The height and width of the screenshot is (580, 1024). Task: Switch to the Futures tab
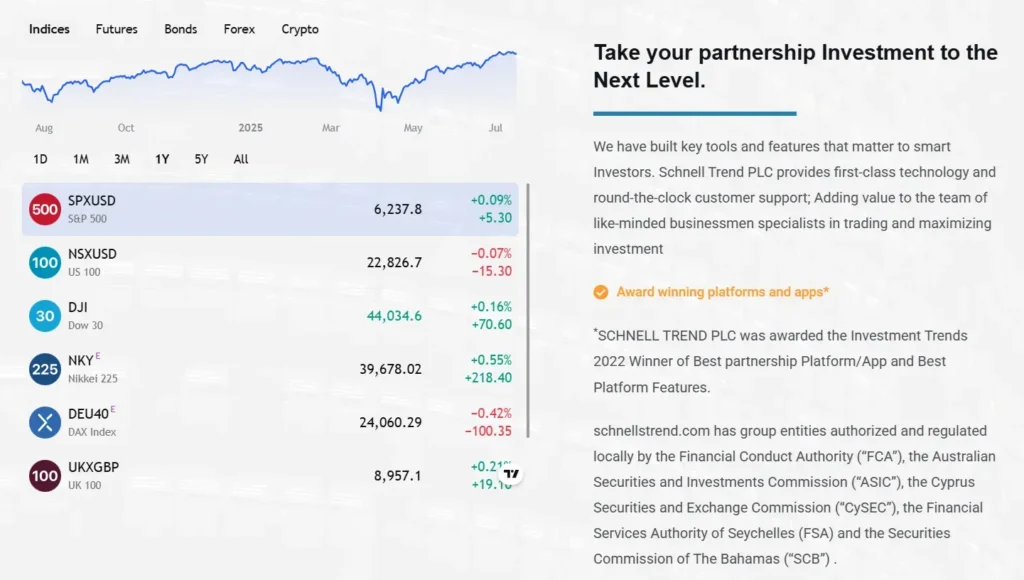(116, 29)
